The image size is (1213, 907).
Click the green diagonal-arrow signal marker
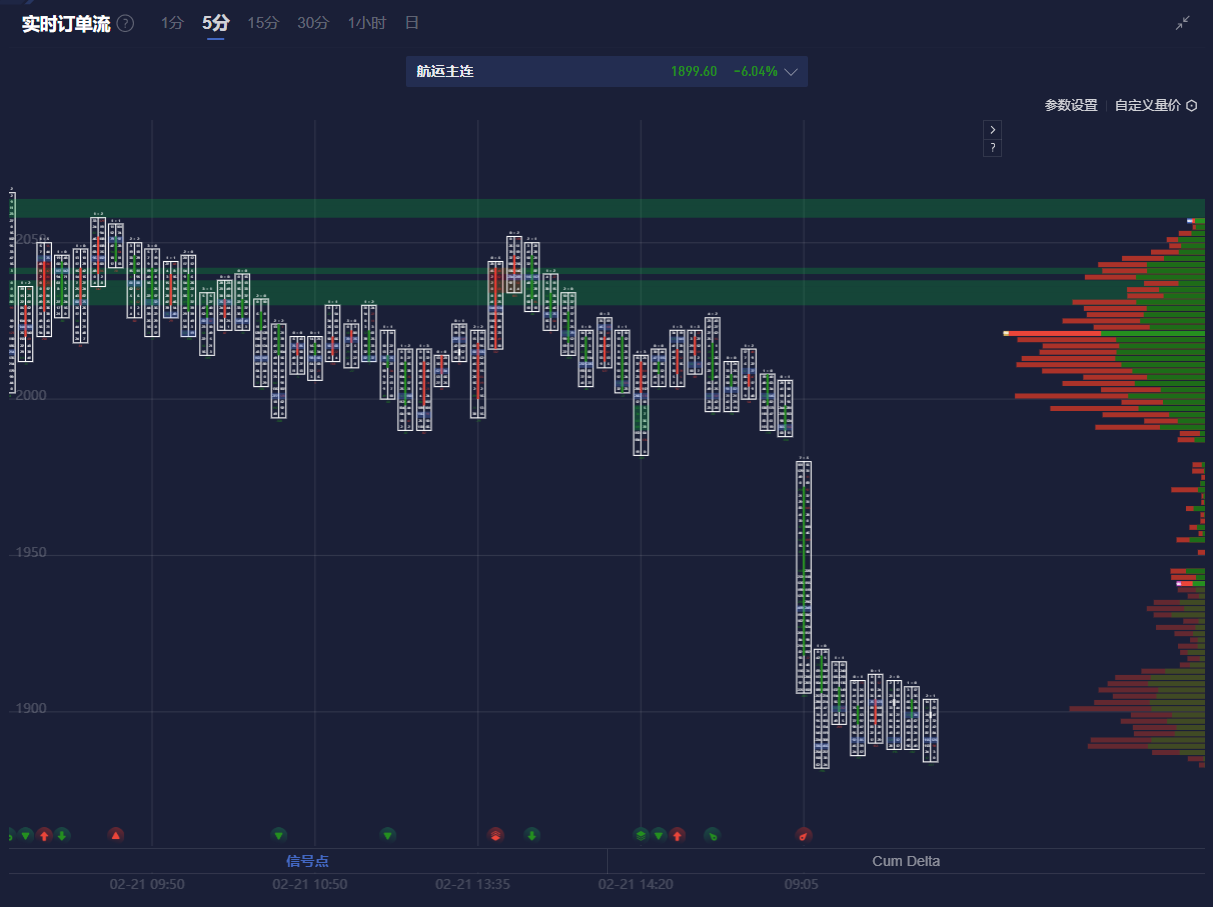click(x=712, y=834)
